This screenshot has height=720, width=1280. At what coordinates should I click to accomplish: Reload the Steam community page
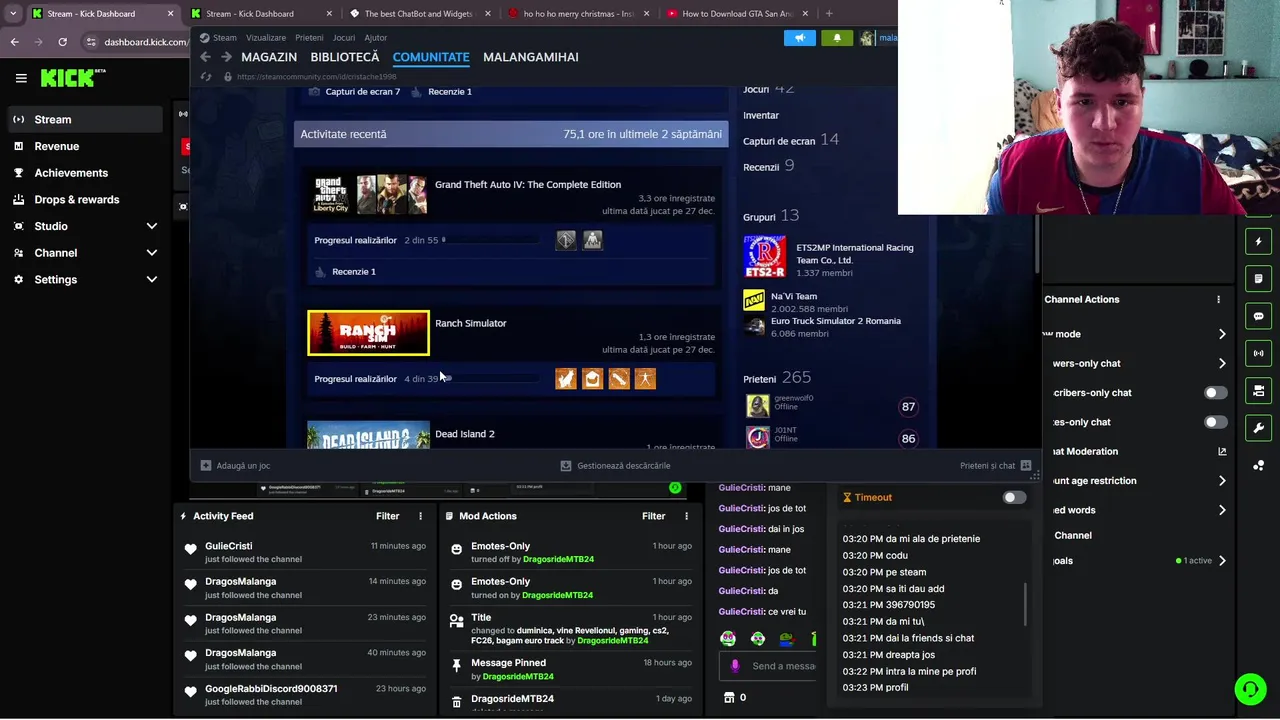click(206, 77)
